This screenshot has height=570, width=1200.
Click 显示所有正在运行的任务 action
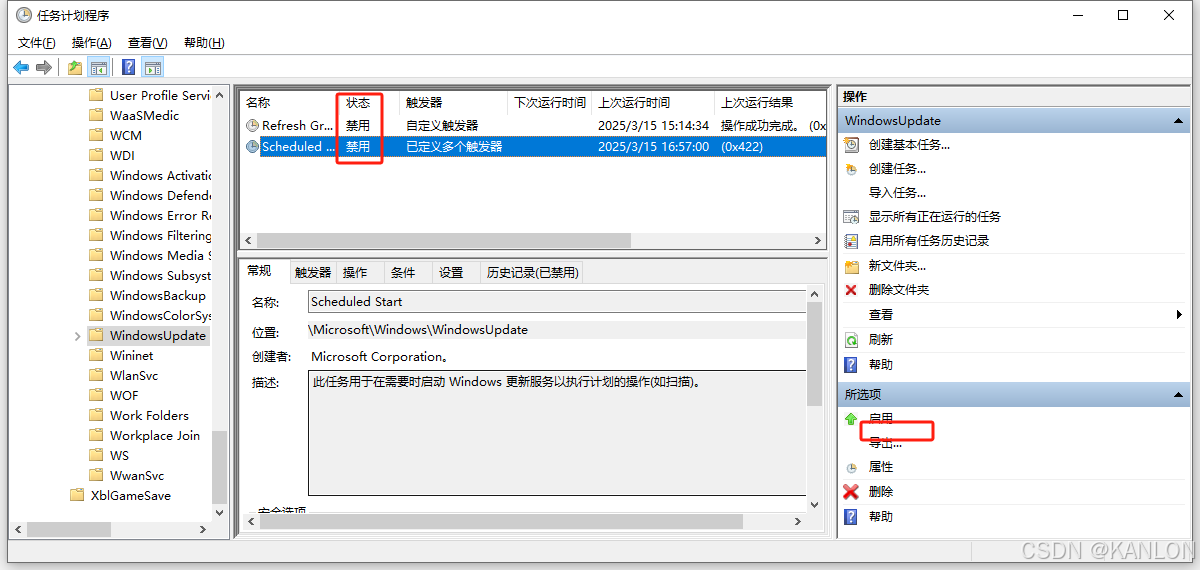(934, 216)
